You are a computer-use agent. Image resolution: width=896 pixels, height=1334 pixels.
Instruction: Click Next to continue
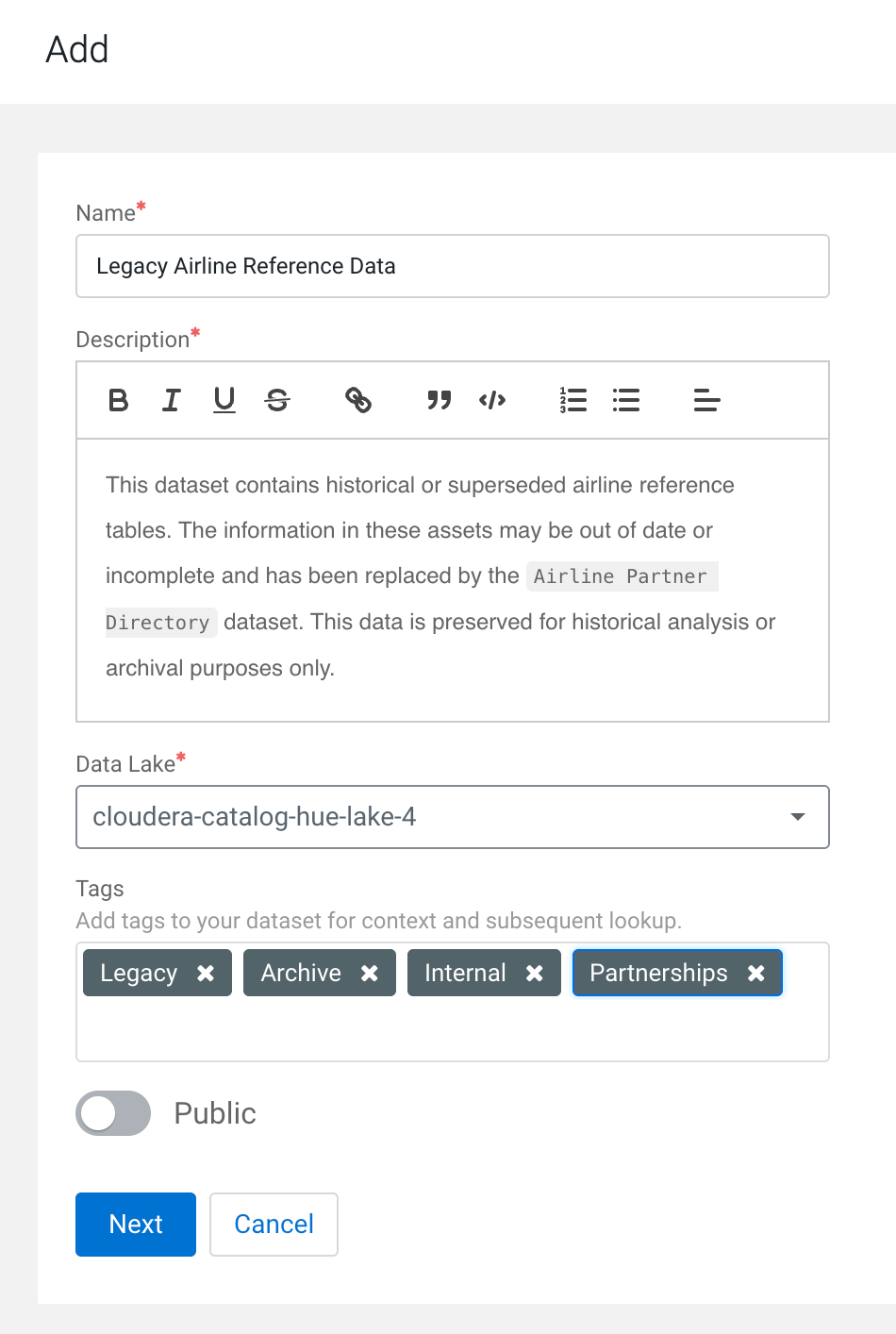pyautogui.click(x=136, y=1225)
